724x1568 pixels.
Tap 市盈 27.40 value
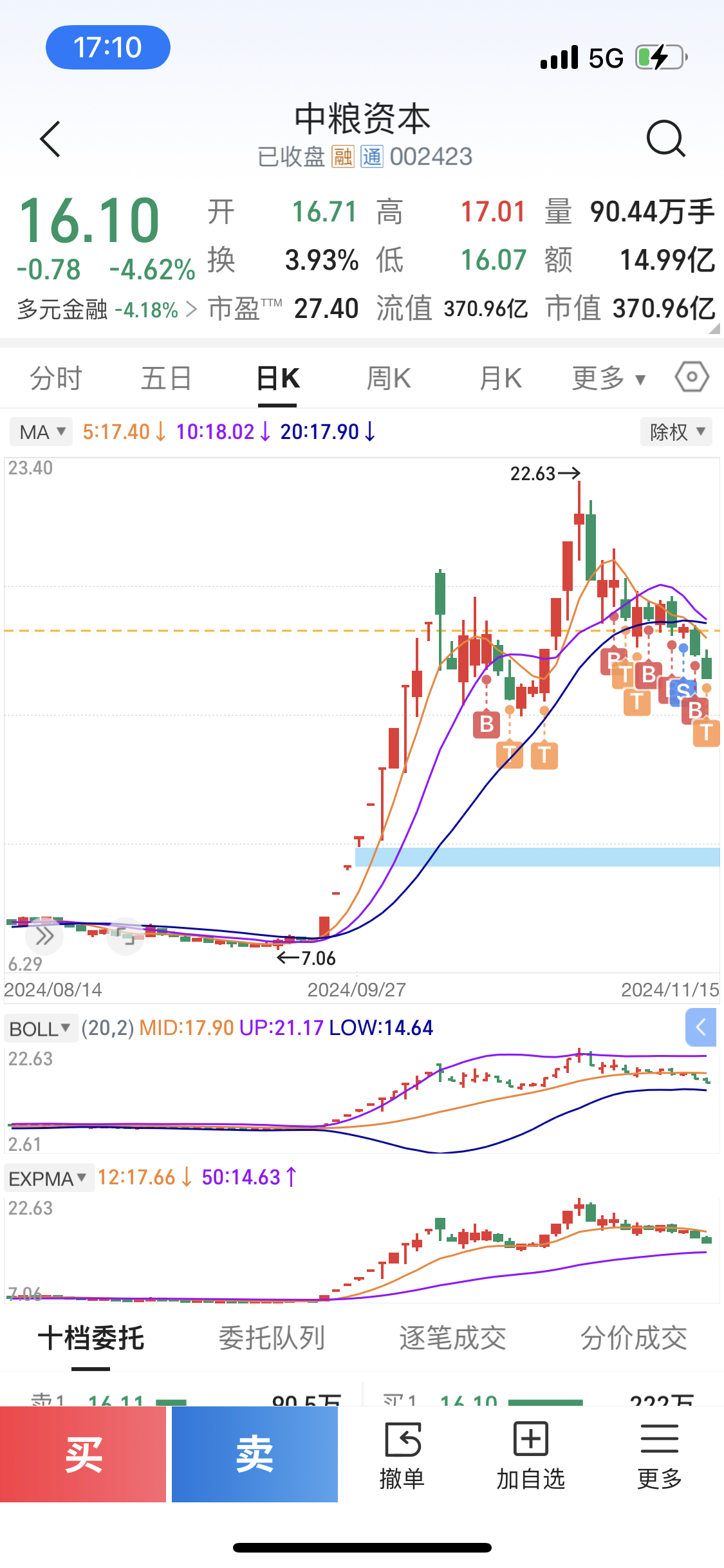(x=326, y=309)
